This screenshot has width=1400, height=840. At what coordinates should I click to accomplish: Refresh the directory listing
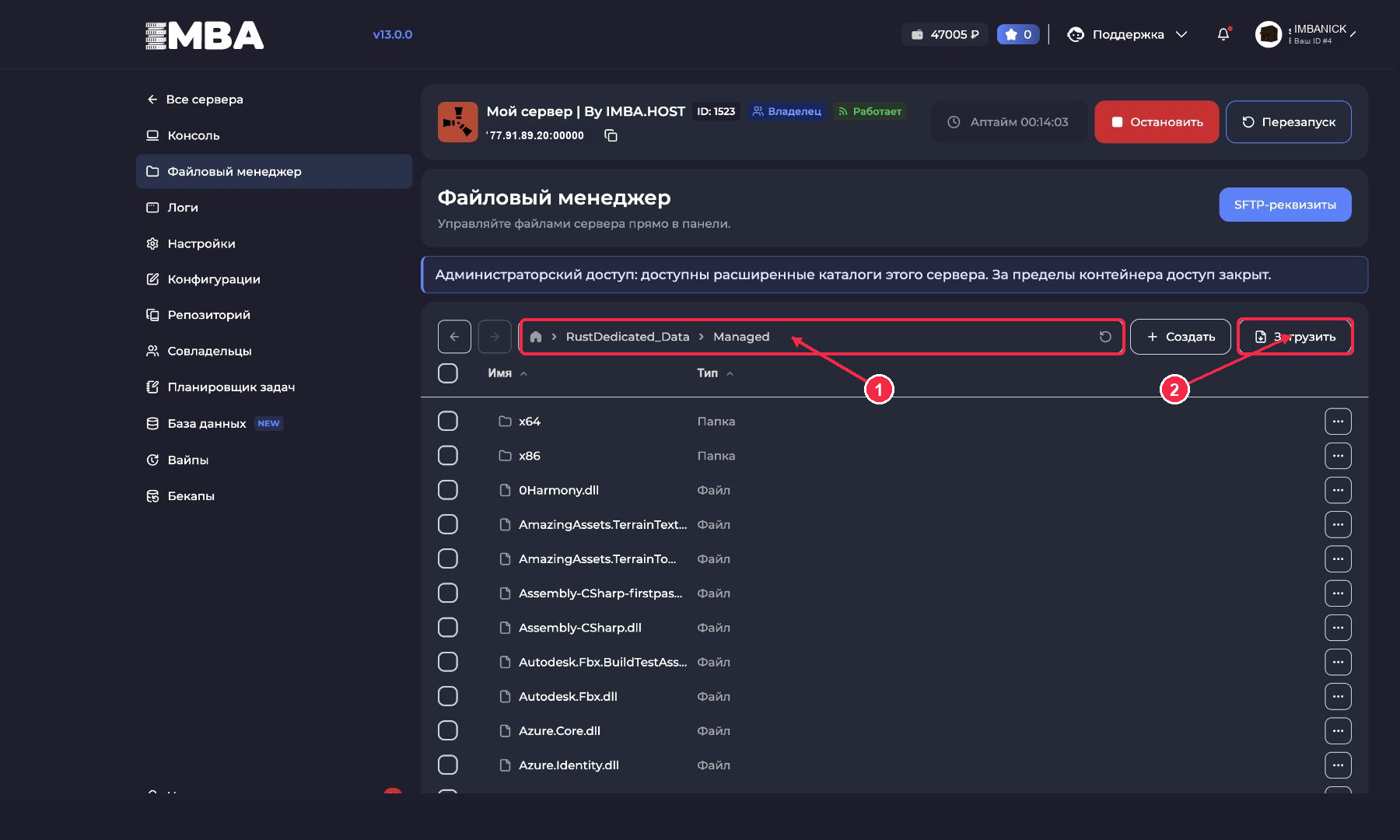click(x=1105, y=337)
